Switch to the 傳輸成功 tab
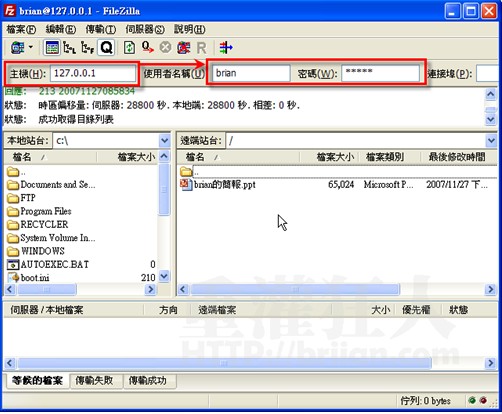Image resolution: width=502 pixels, height=414 pixels. tap(148, 381)
